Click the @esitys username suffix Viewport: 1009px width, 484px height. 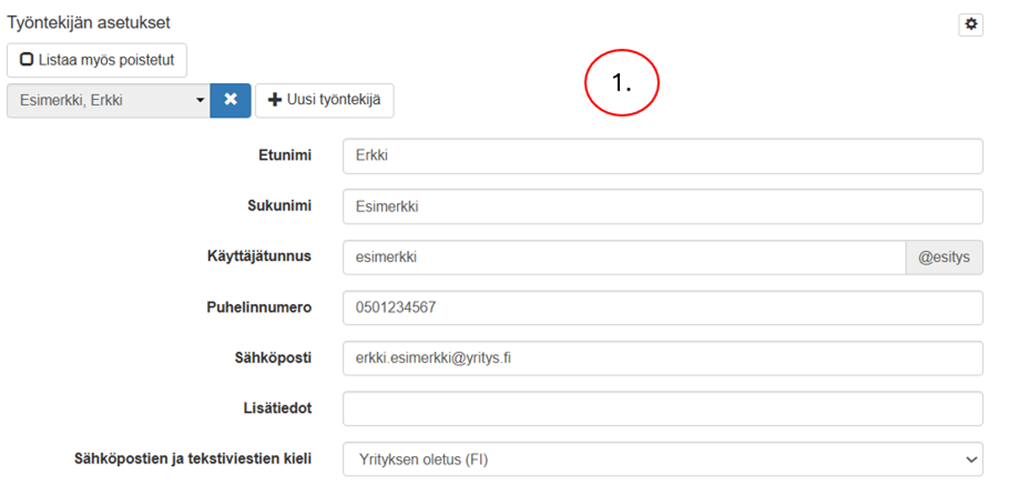(x=944, y=257)
